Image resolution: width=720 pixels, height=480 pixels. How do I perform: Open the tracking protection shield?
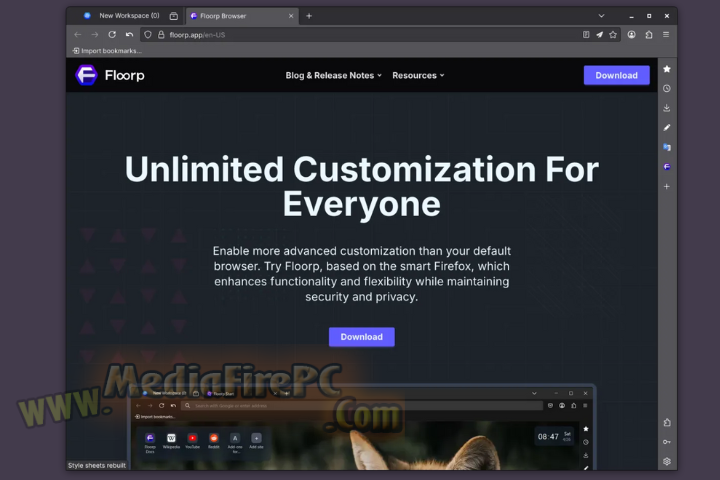click(x=148, y=34)
